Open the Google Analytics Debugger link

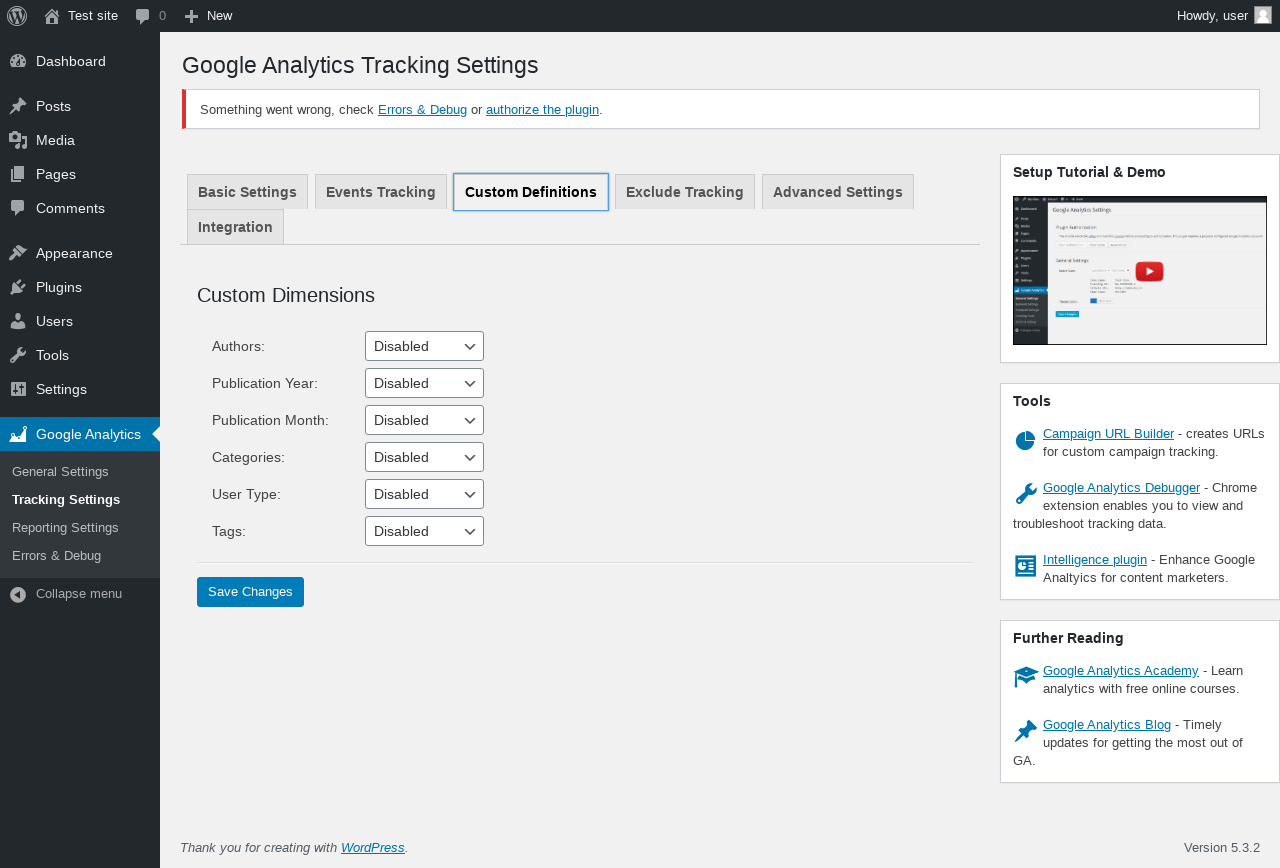click(1121, 488)
